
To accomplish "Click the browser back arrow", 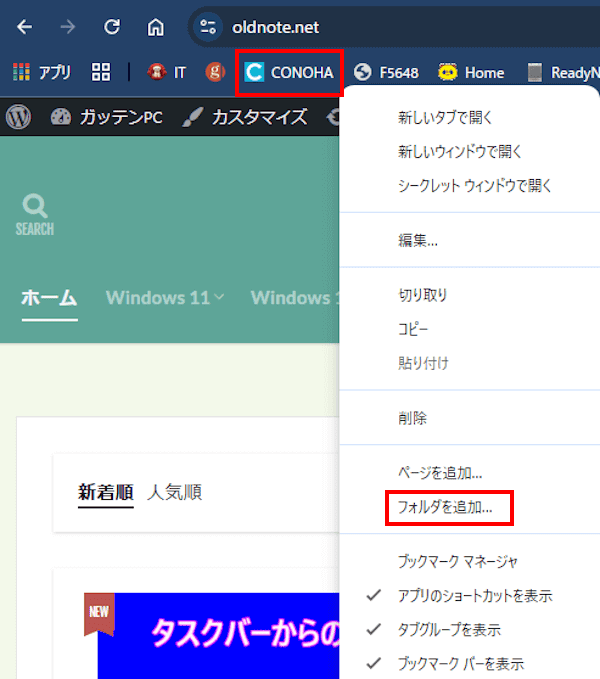I will 25,27.
